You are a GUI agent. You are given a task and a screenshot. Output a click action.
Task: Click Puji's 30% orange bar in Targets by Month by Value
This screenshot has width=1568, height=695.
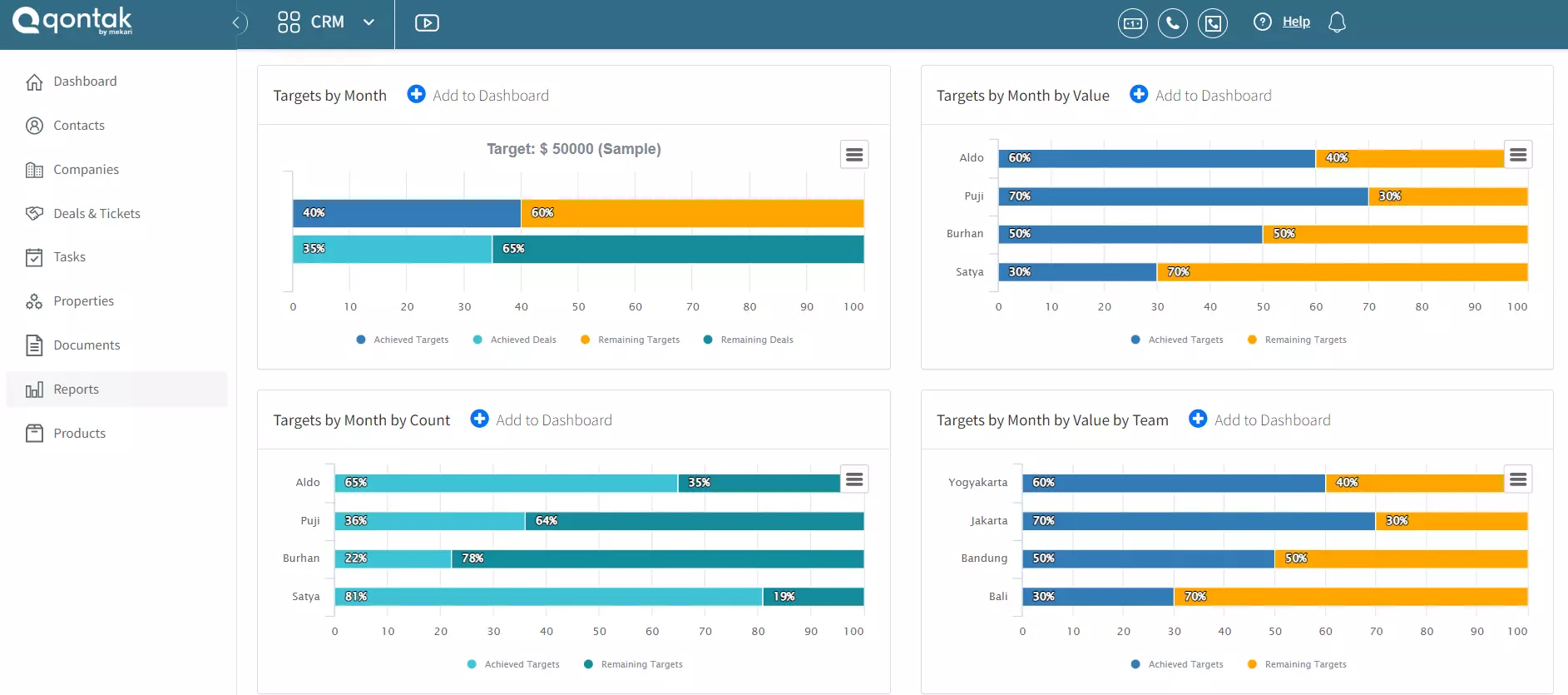1448,196
